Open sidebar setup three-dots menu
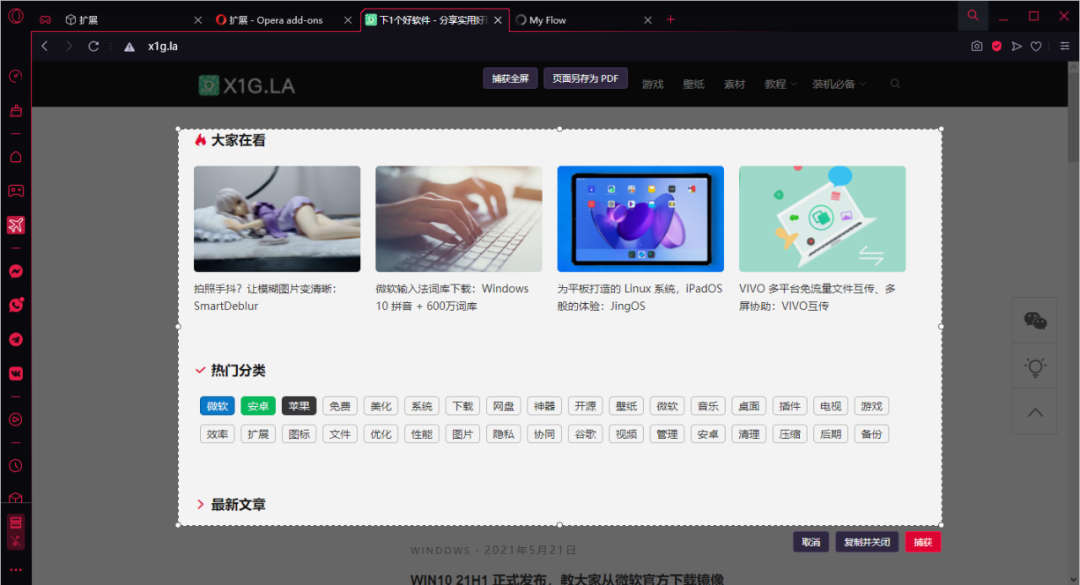1080x585 pixels. [x=16, y=570]
